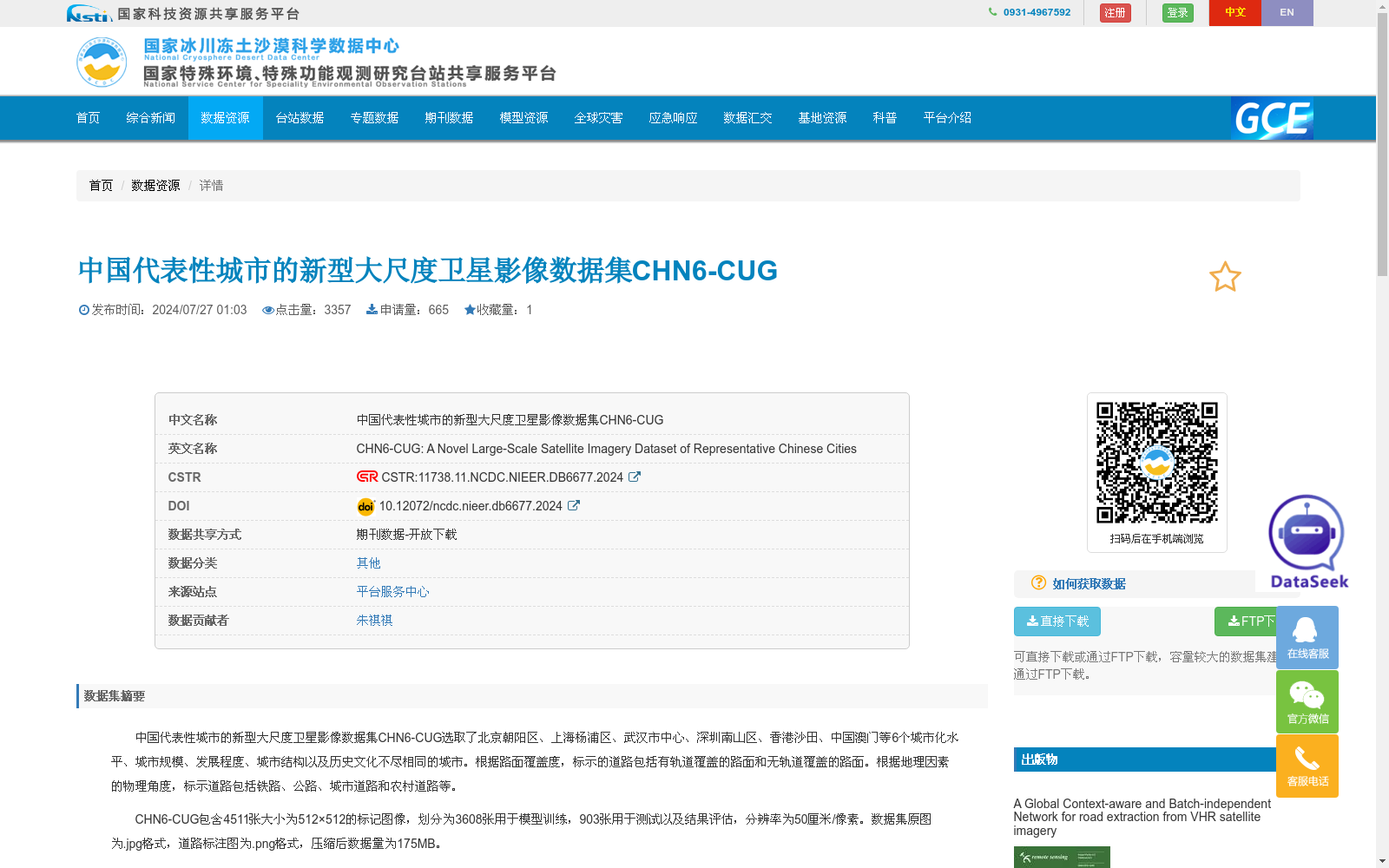
Task: Open 模型资源 menu item
Action: [x=524, y=118]
